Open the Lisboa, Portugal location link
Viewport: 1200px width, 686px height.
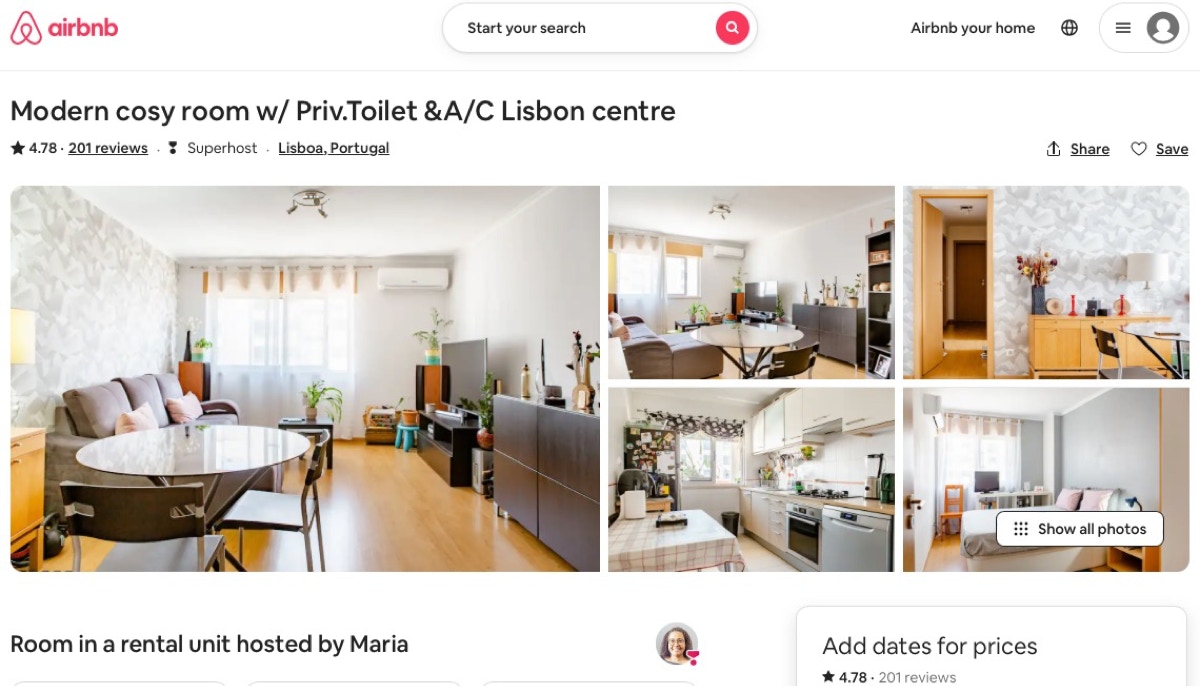334,148
